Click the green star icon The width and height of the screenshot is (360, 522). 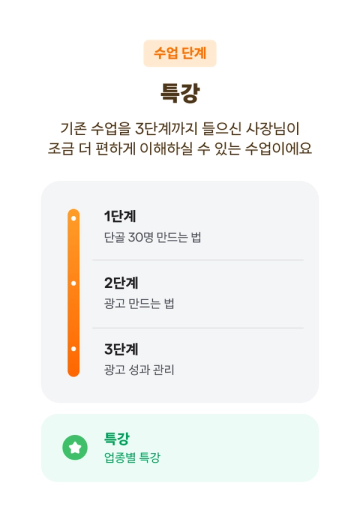point(75,448)
